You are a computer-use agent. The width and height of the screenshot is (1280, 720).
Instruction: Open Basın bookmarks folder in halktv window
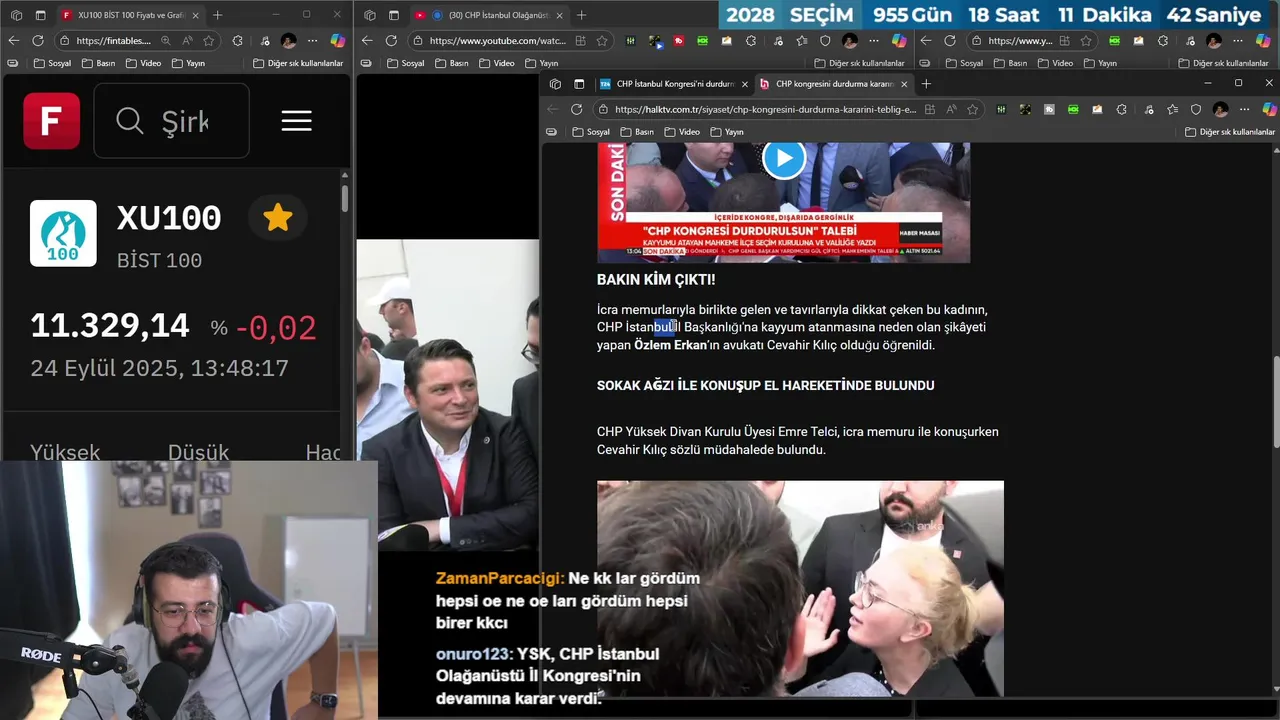coord(637,132)
